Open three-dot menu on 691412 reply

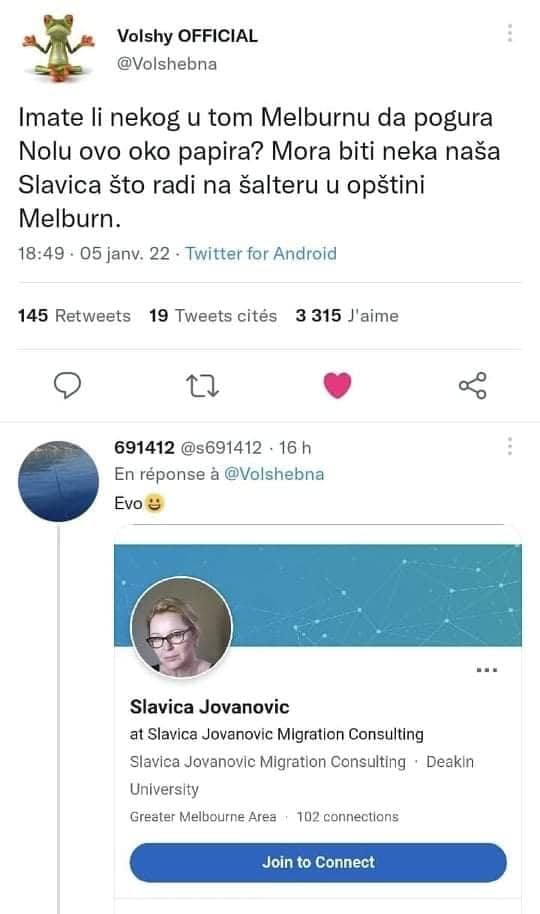click(x=510, y=447)
